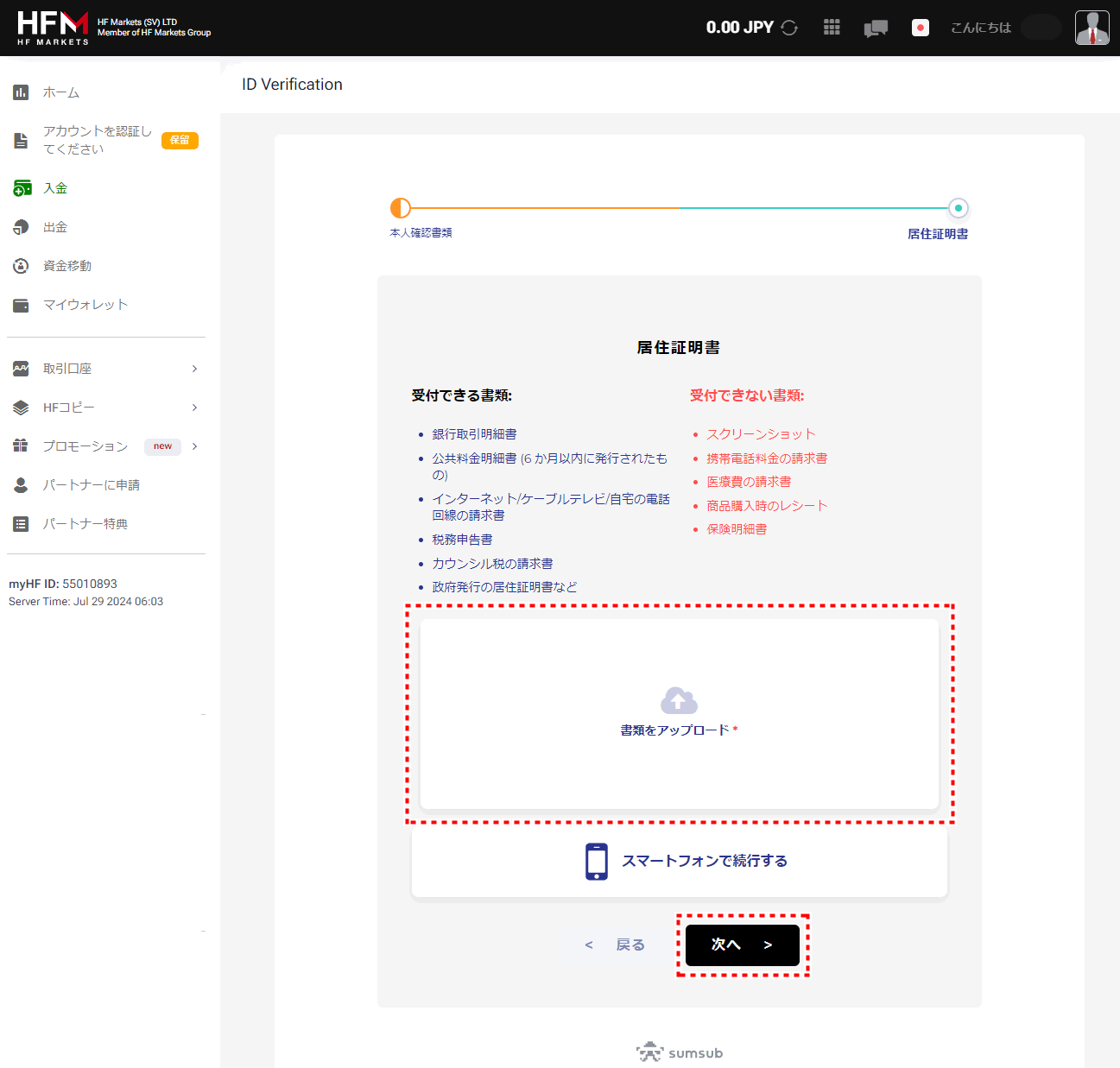Image resolution: width=1120 pixels, height=1068 pixels.
Task: Click the smartphone icon
Action: tap(597, 862)
